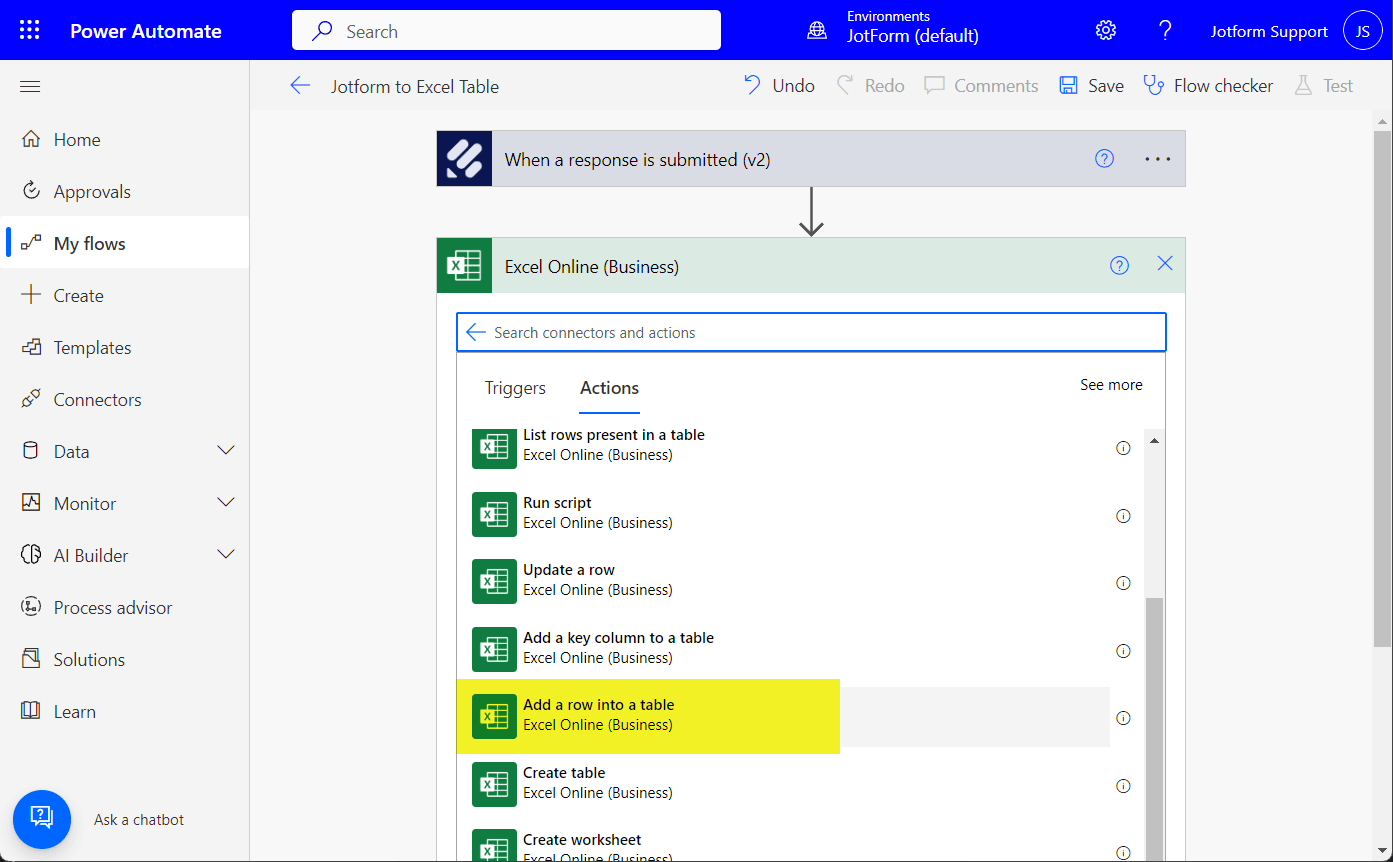Click the help question mark in header
The image size is (1393, 862).
coord(1165,30)
